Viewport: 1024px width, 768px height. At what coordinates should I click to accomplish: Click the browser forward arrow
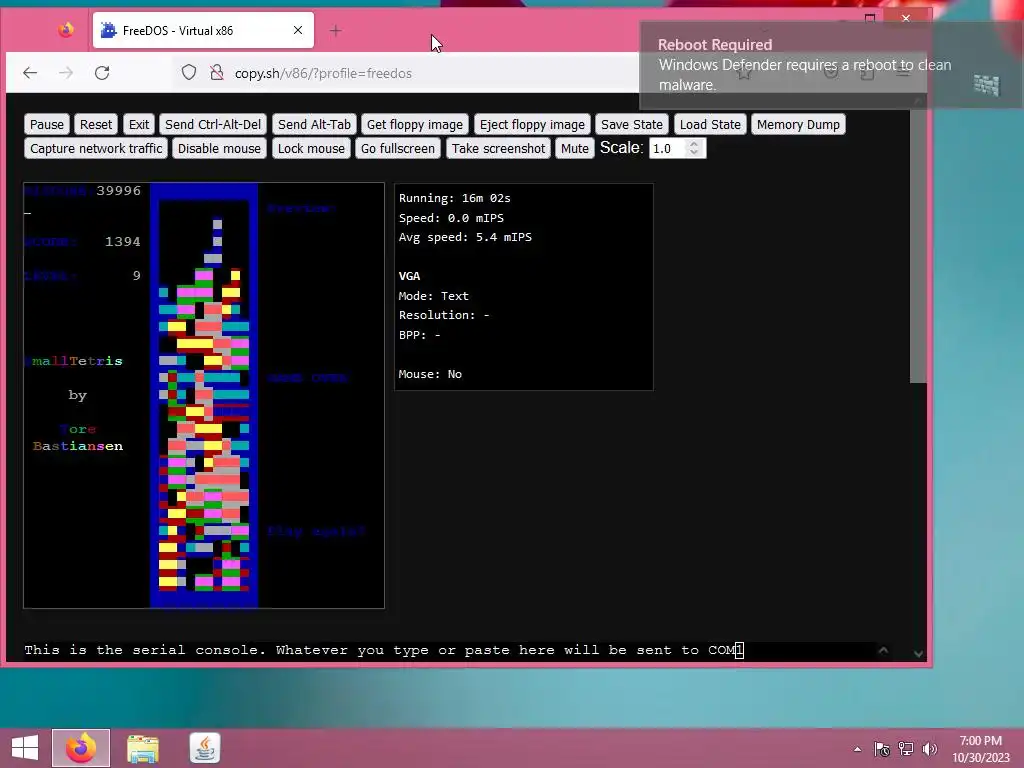point(66,72)
